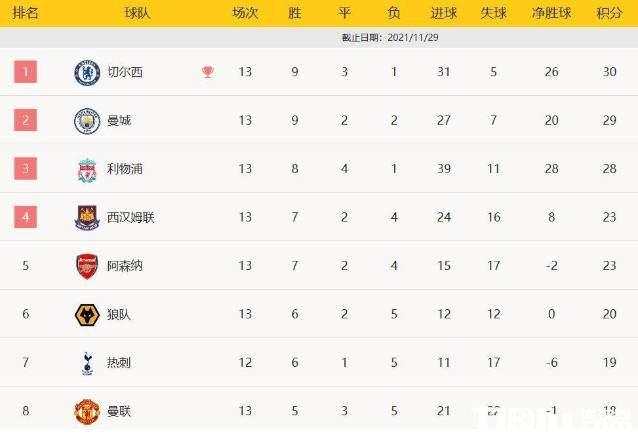Image resolution: width=638 pixels, height=440 pixels.
Task: Open the 阿森纳 team name link
Action: 125,266
